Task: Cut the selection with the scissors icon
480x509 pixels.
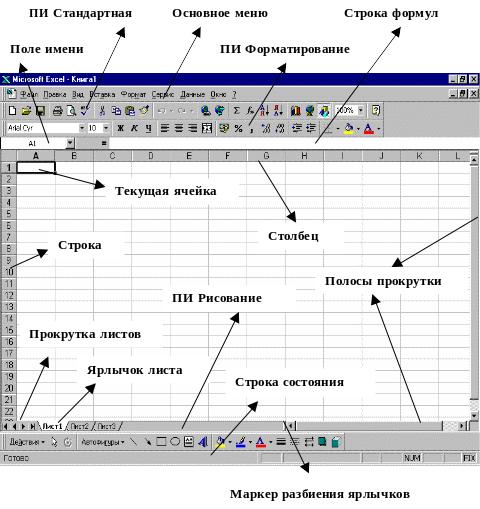Action: (102, 111)
